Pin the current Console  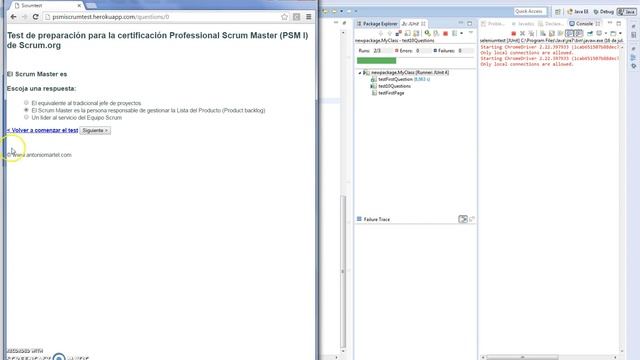click(x=590, y=33)
